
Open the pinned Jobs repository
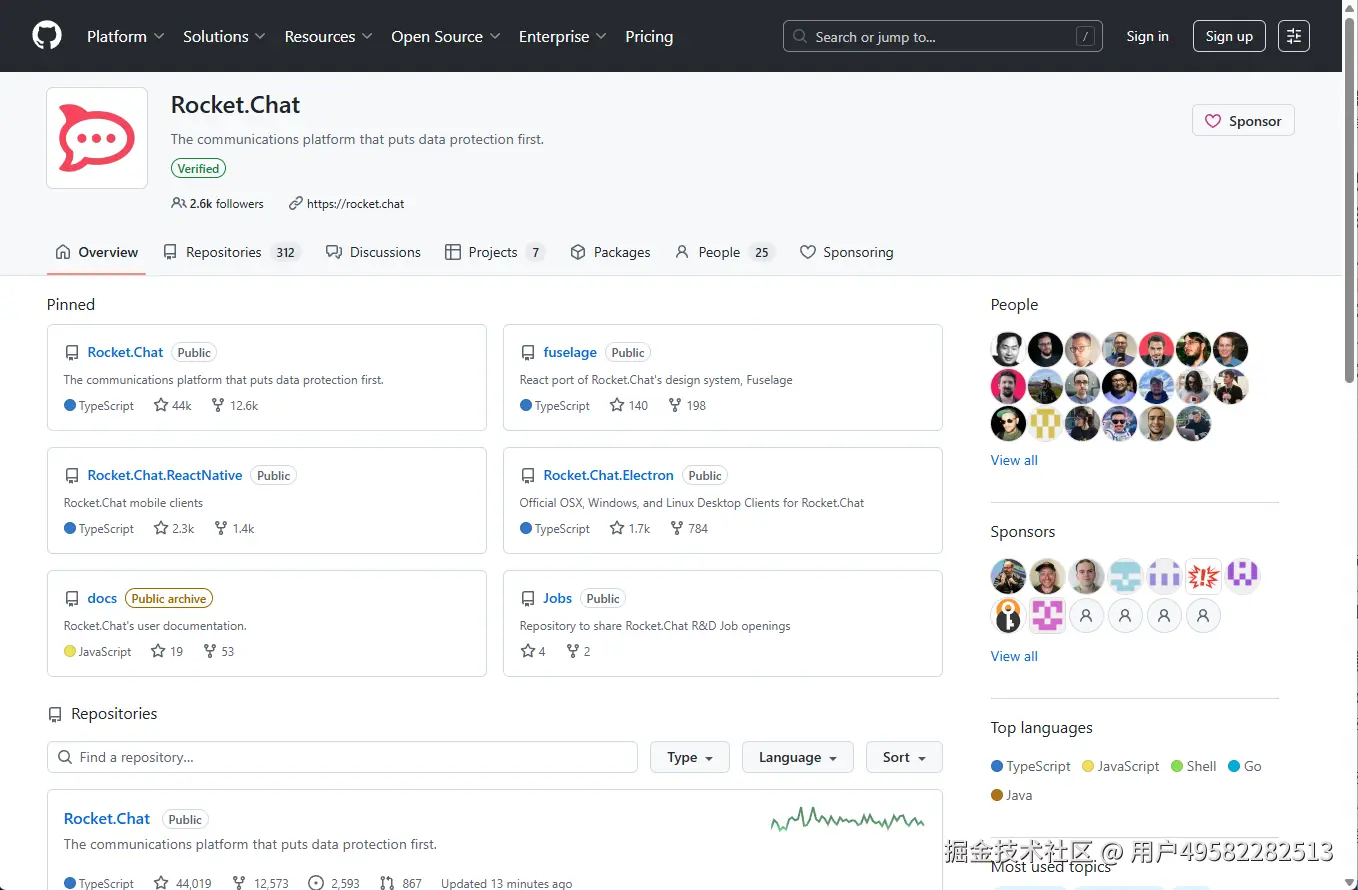point(558,598)
